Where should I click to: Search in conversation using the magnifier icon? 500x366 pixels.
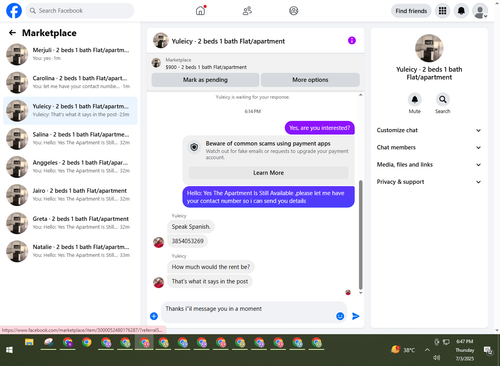tap(443, 99)
